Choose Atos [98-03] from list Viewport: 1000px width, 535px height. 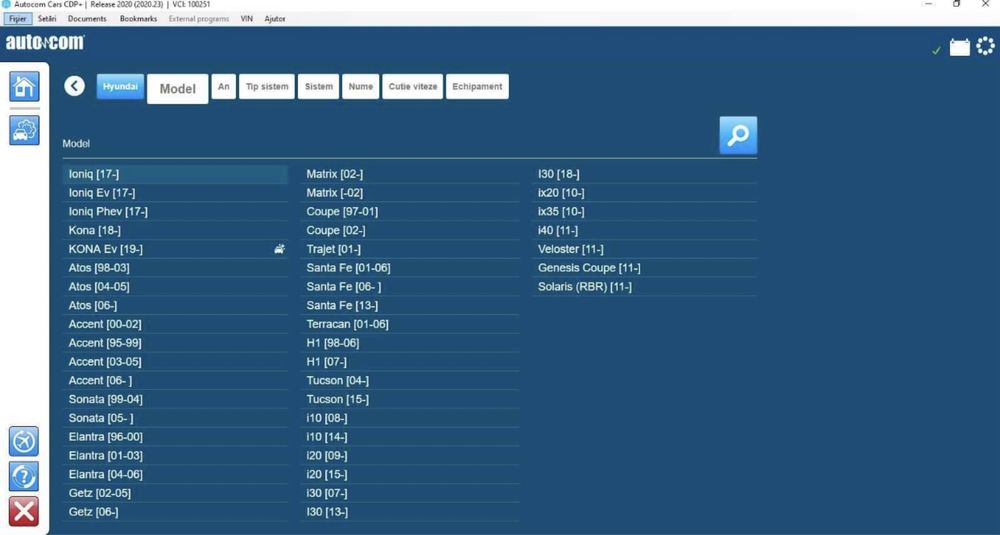pyautogui.click(x=175, y=268)
